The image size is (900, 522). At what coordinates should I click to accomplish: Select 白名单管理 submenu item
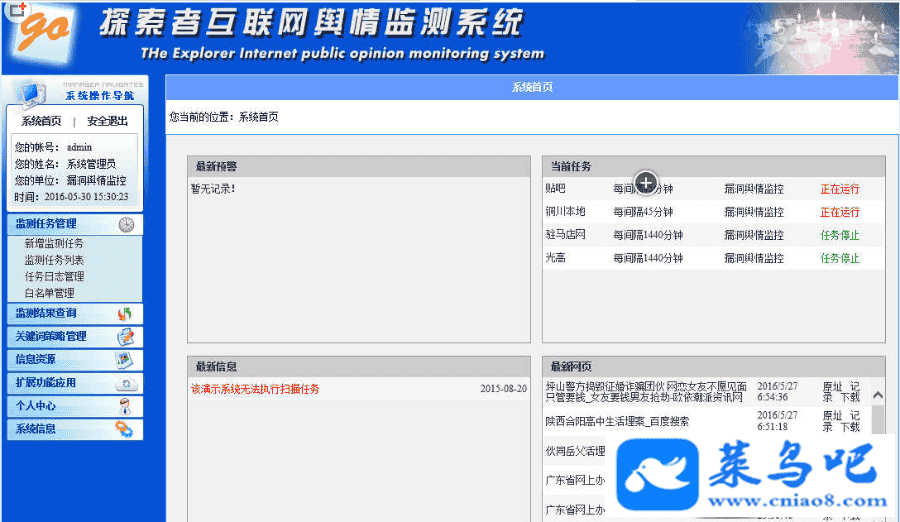pyautogui.click(x=49, y=294)
